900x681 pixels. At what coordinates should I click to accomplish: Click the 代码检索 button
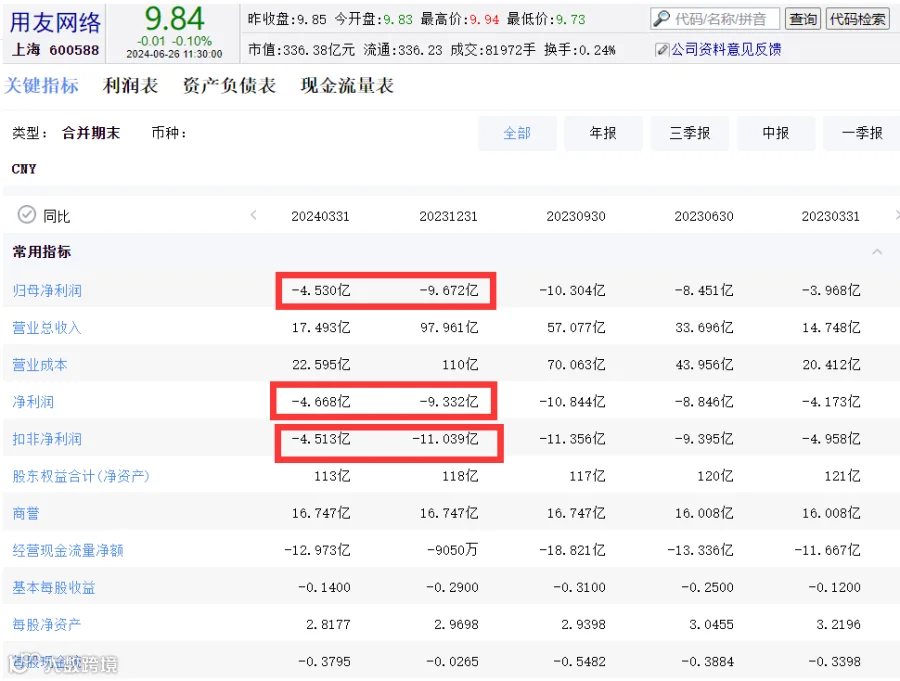point(858,19)
